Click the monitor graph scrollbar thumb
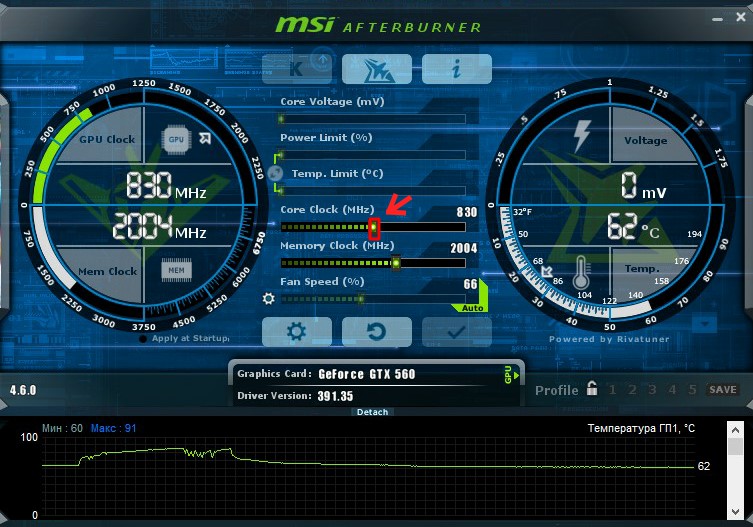The width and height of the screenshot is (753, 527). coord(735,446)
